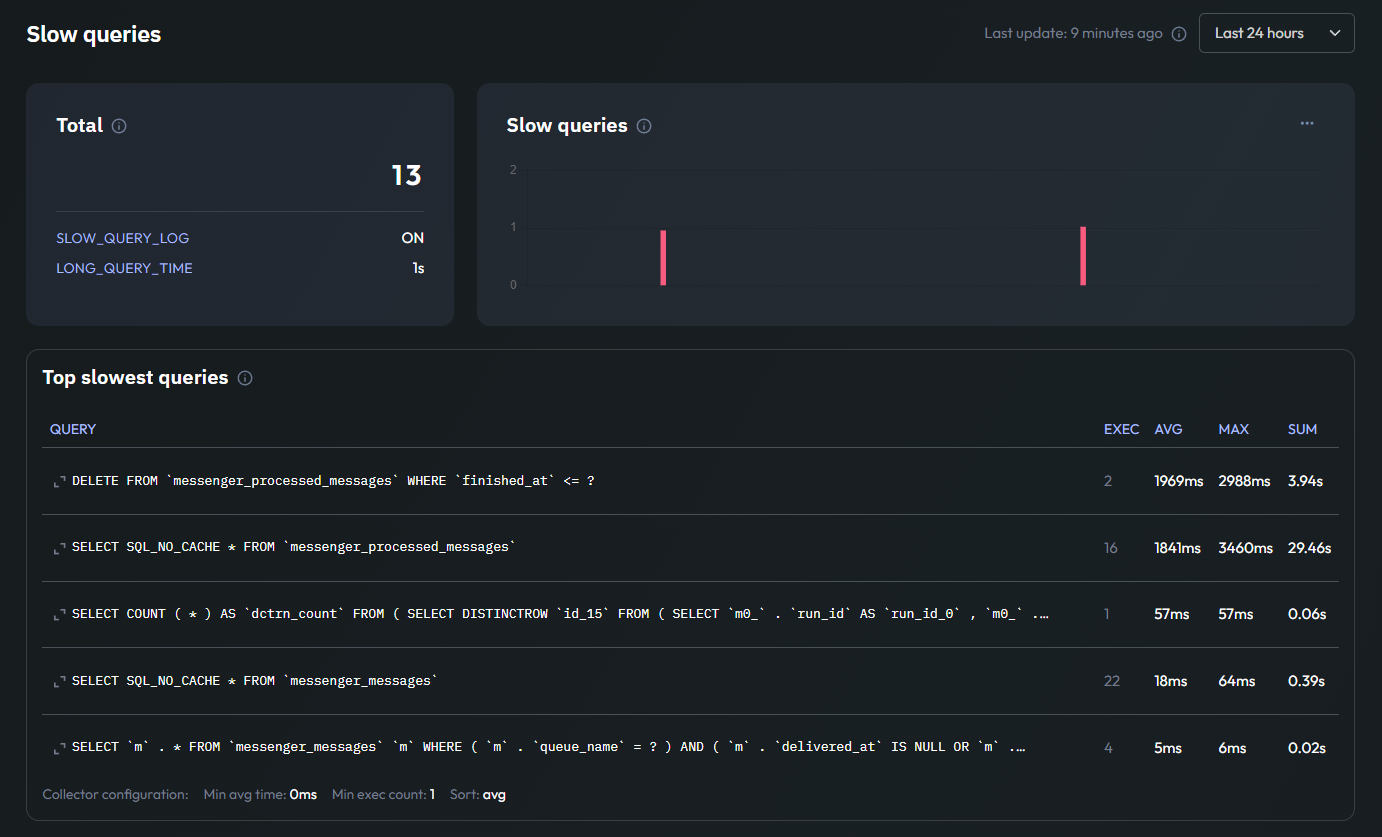
Task: Click the 1s value of LONG_QUERY_TIME
Action: 418,268
